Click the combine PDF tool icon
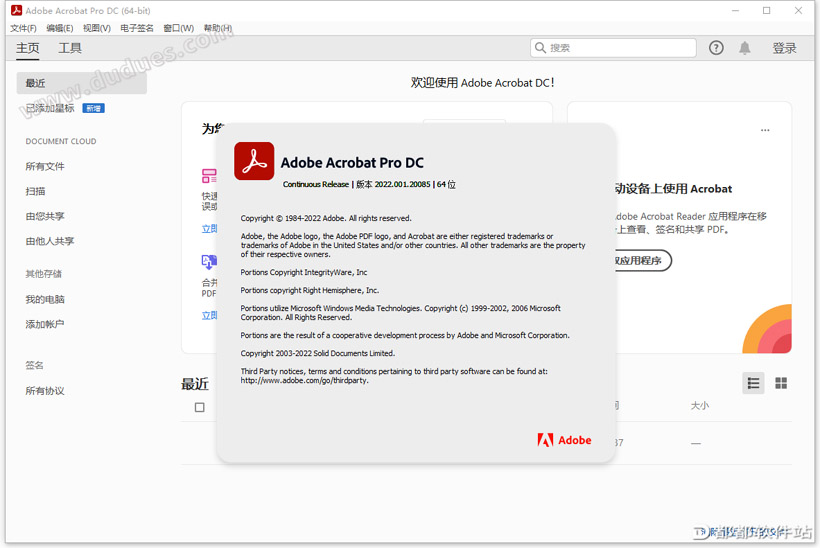This screenshot has width=820, height=548. pos(209,261)
